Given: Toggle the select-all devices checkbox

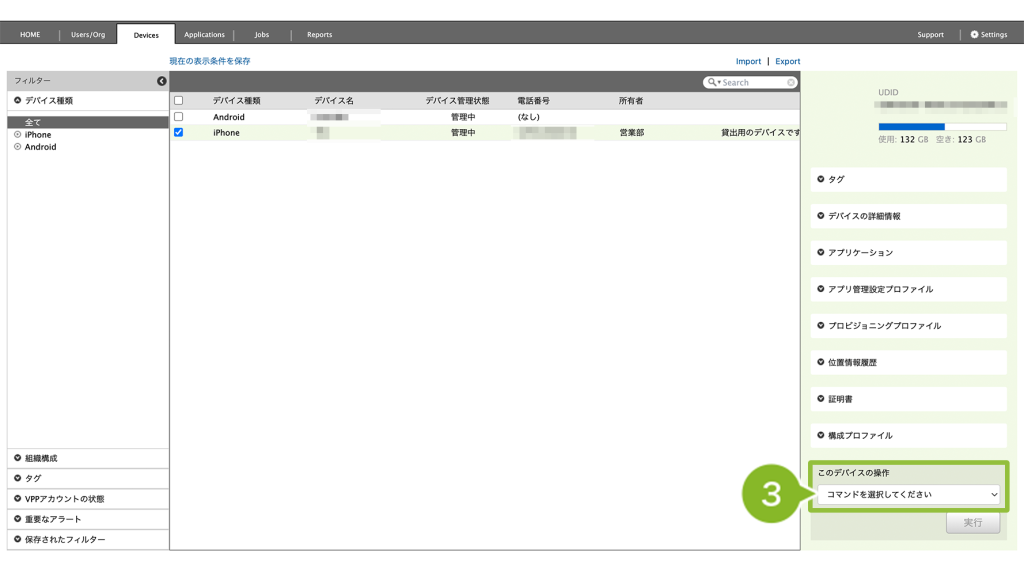Looking at the screenshot, I should (x=178, y=101).
